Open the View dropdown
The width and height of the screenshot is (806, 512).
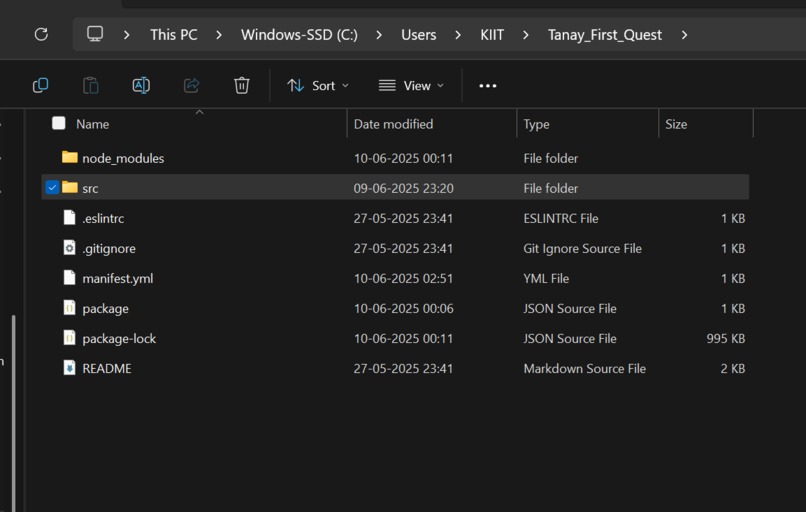point(411,86)
